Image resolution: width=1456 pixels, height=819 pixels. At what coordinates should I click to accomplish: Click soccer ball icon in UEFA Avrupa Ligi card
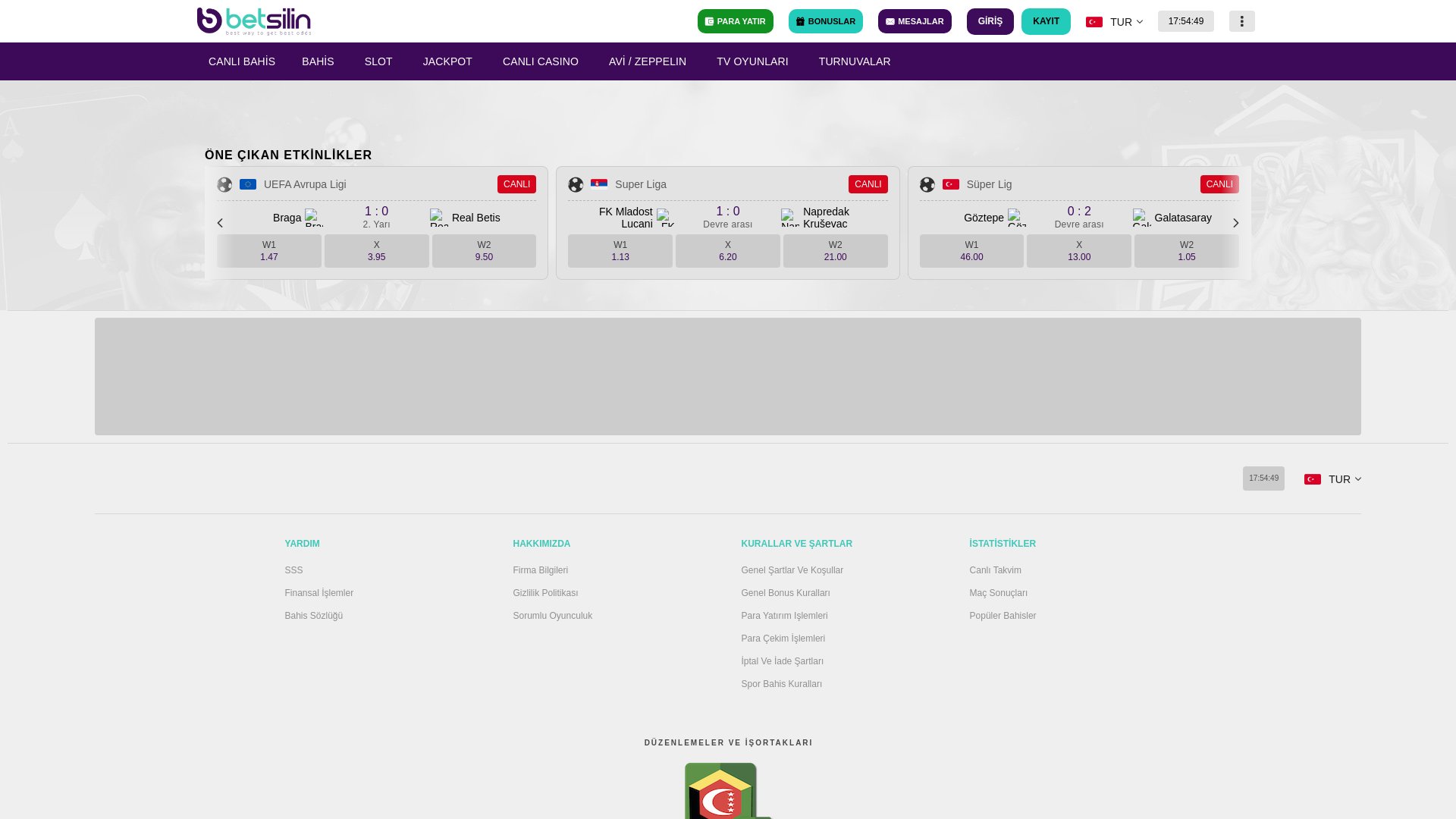(x=224, y=184)
